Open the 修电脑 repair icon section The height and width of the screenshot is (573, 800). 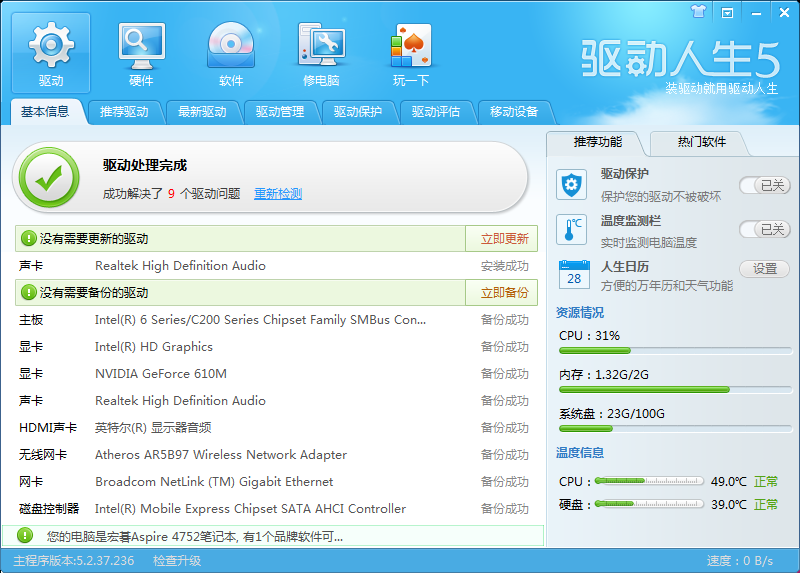click(321, 53)
